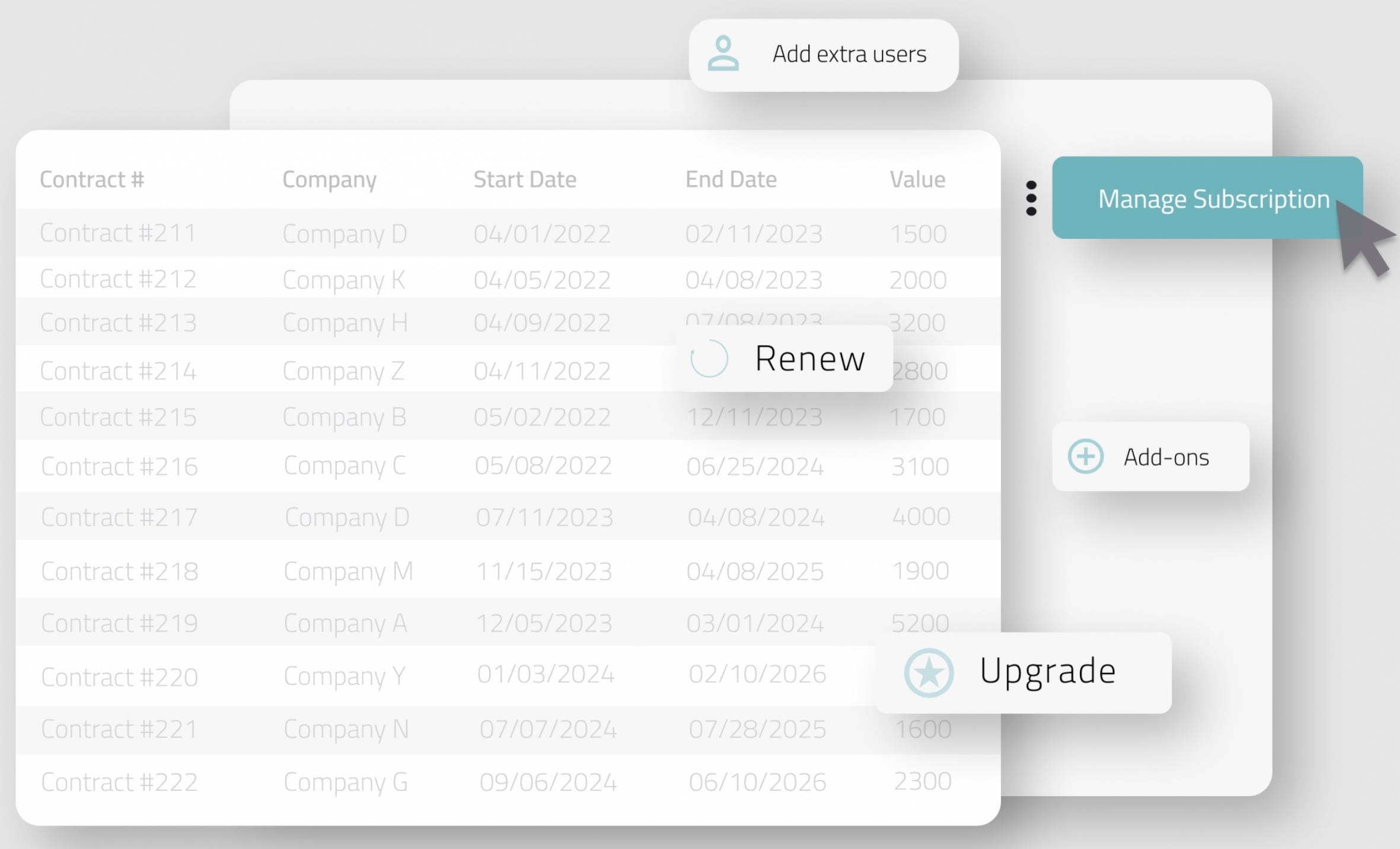Sort by the Company column header
1400x849 pixels.
329,180
